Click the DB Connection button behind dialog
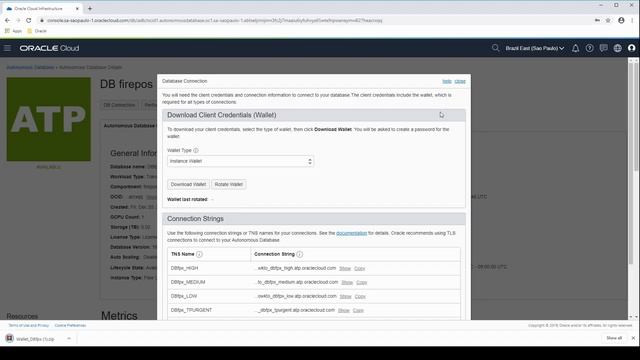640x360 pixels. 119,105
